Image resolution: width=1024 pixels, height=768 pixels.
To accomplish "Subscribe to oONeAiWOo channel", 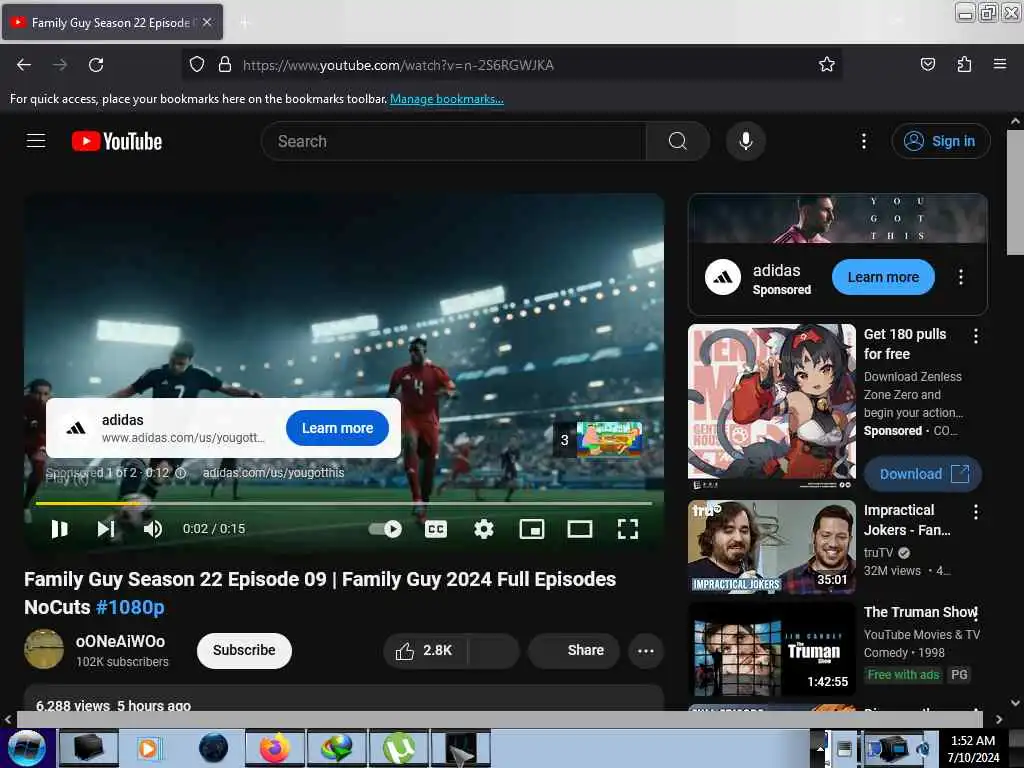I will (x=244, y=650).
